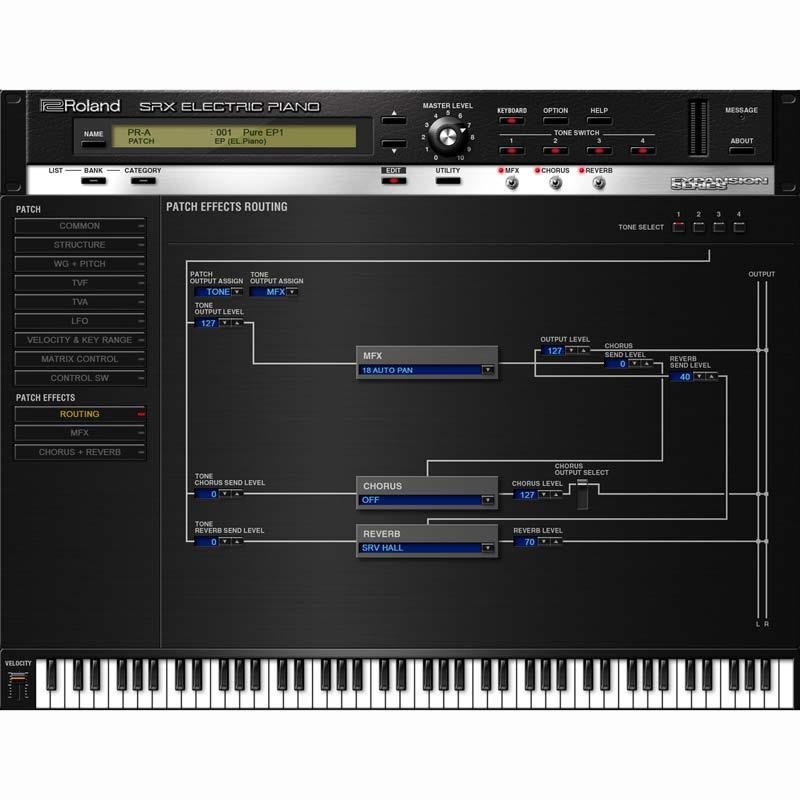Open the Category list button

coord(143,181)
